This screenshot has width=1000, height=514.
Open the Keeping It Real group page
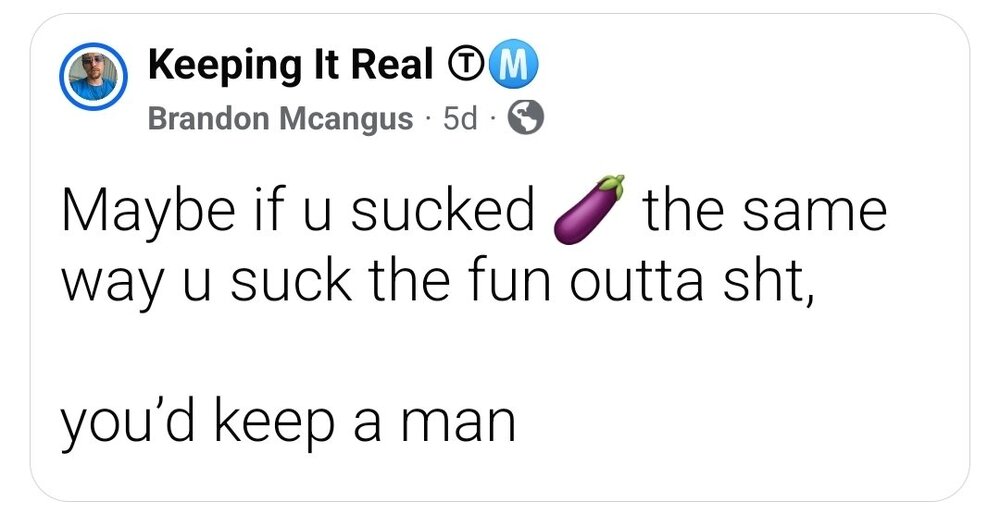pos(290,67)
